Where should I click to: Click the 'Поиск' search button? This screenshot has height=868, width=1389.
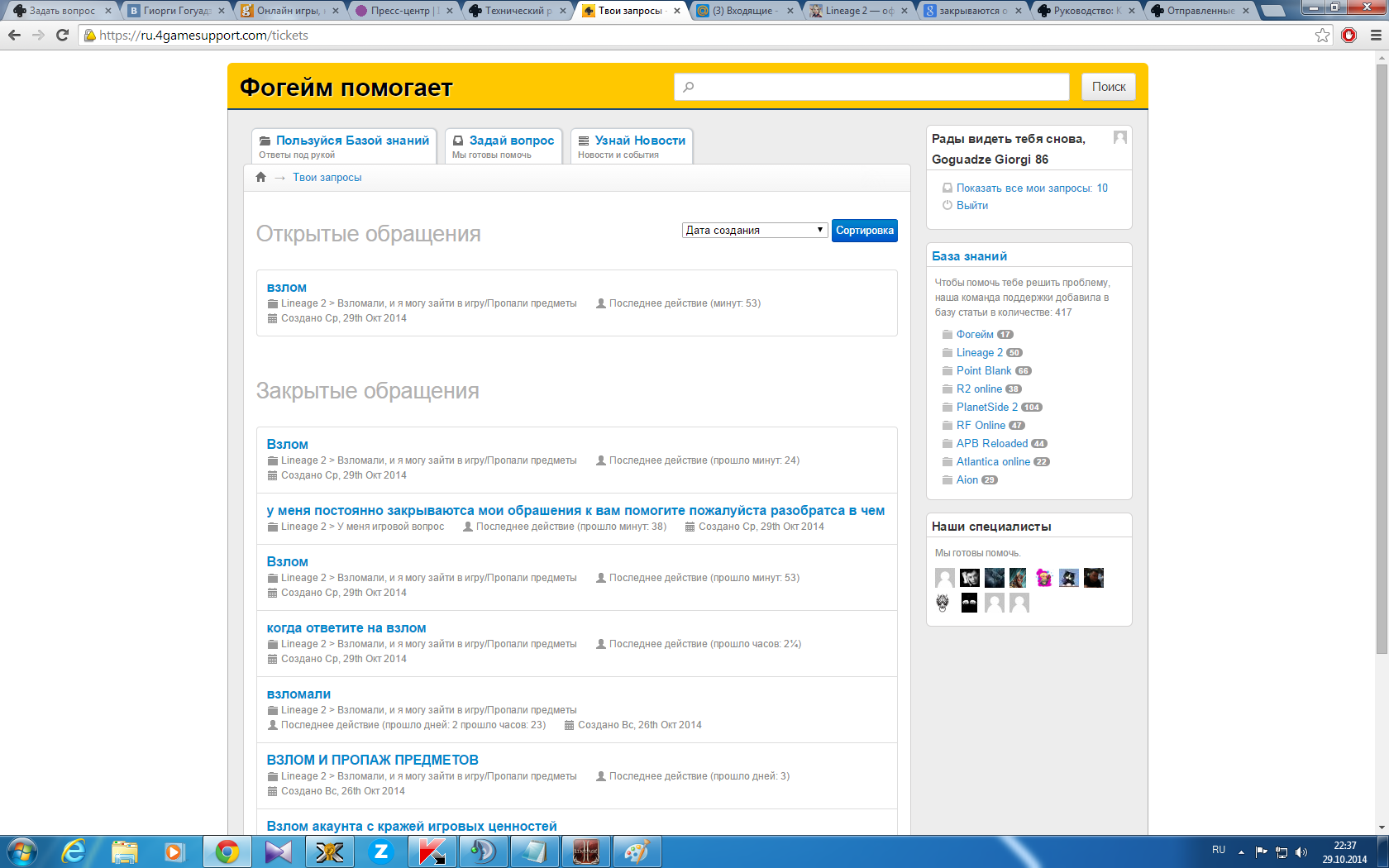[1109, 87]
